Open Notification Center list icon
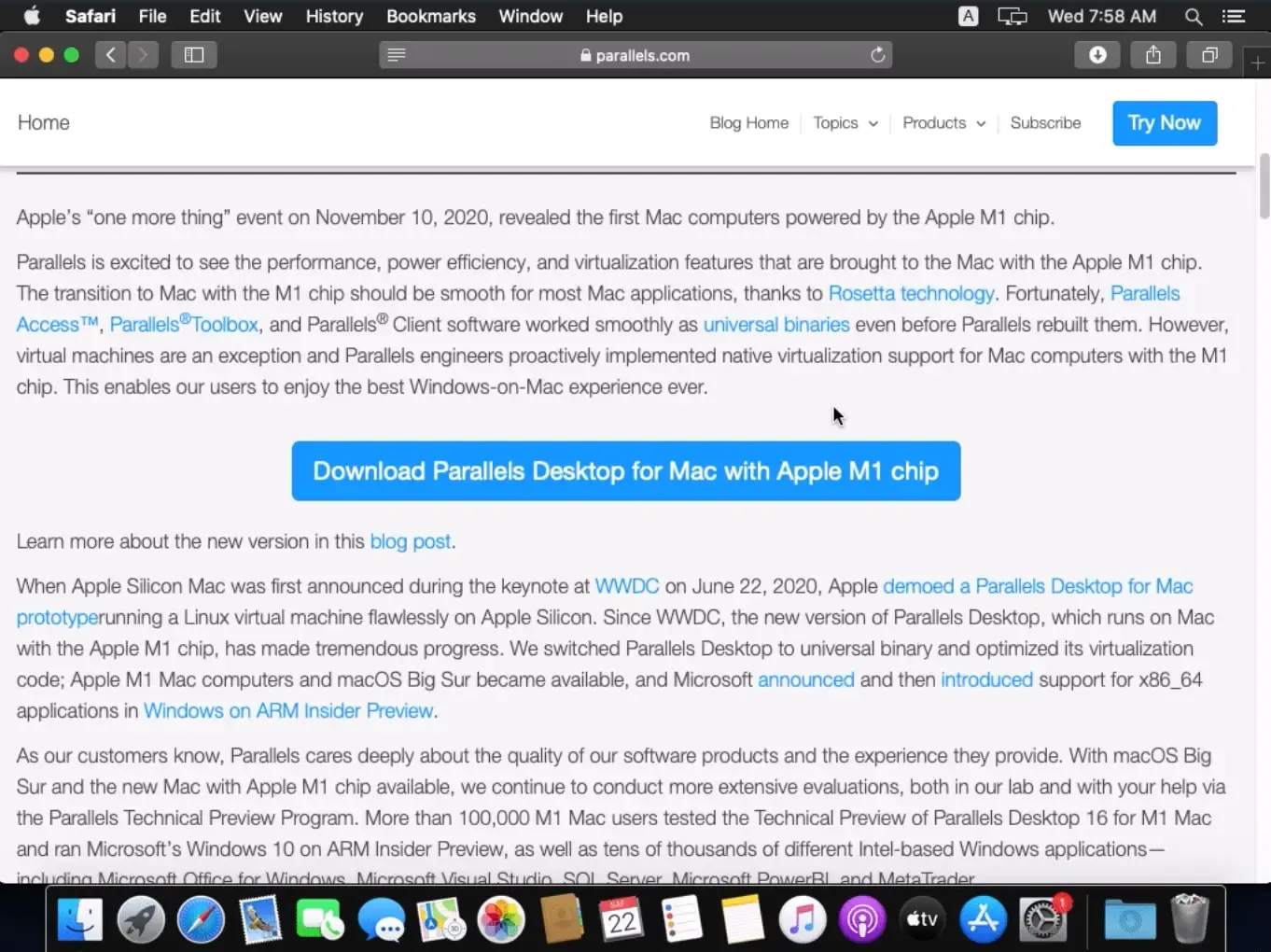 (x=1234, y=16)
